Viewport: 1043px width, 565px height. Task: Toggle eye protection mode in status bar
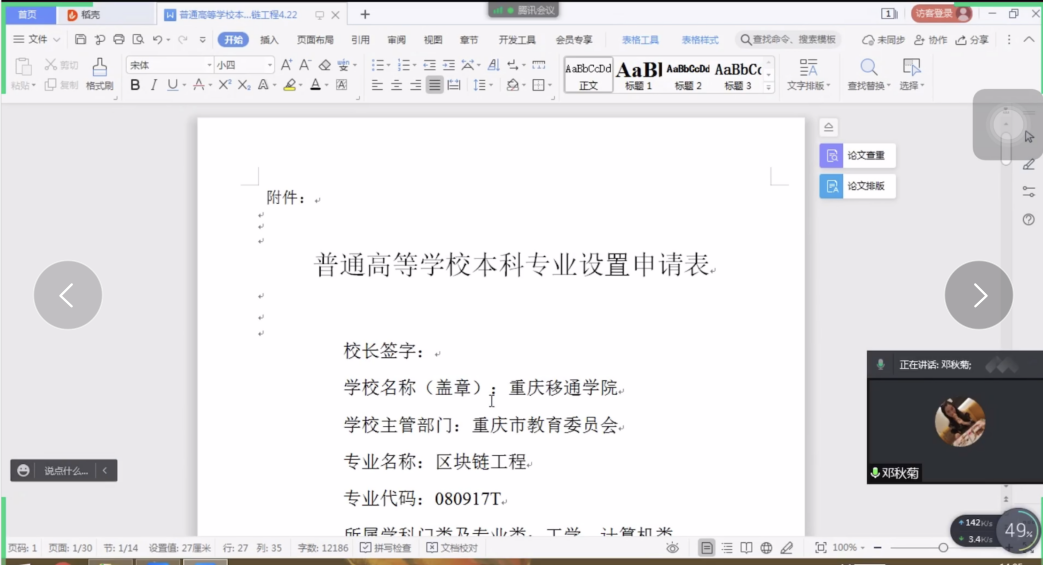pos(673,548)
